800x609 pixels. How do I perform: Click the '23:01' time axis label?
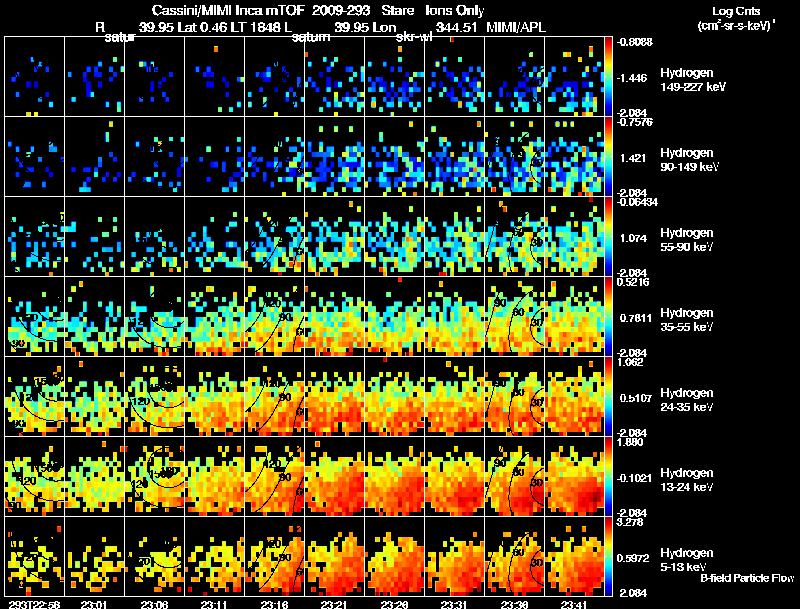[94, 604]
